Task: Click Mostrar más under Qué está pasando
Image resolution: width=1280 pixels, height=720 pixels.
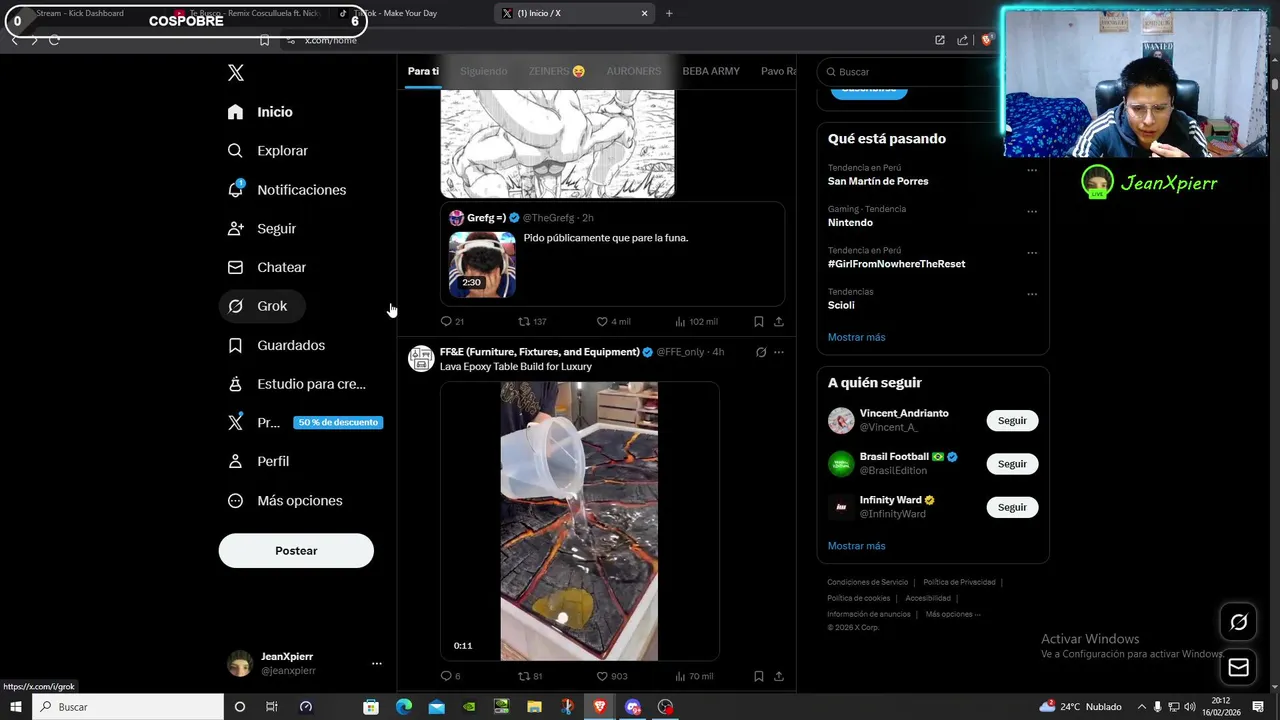Action: pyautogui.click(x=856, y=337)
